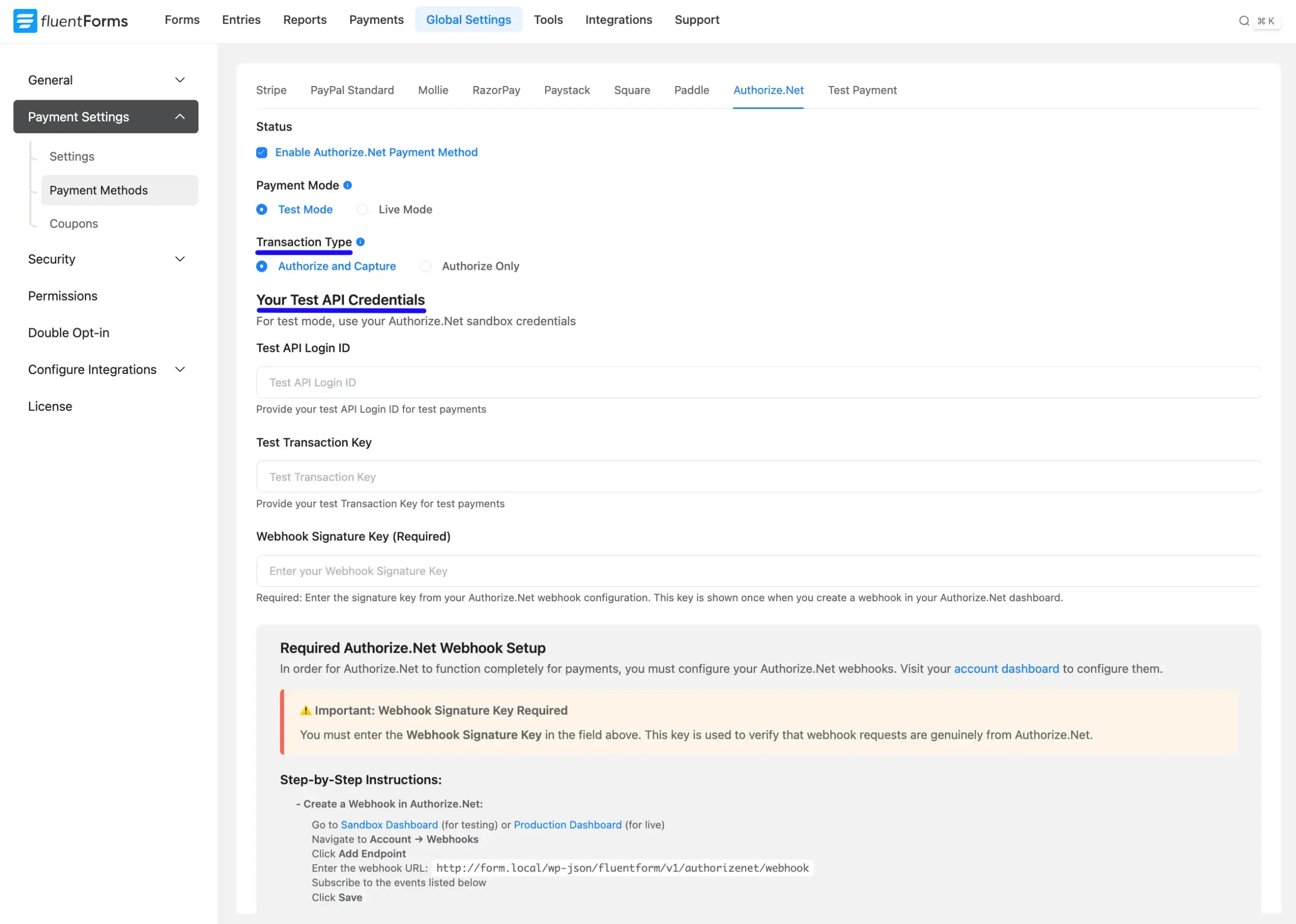Select Live Mode radio button

point(362,209)
